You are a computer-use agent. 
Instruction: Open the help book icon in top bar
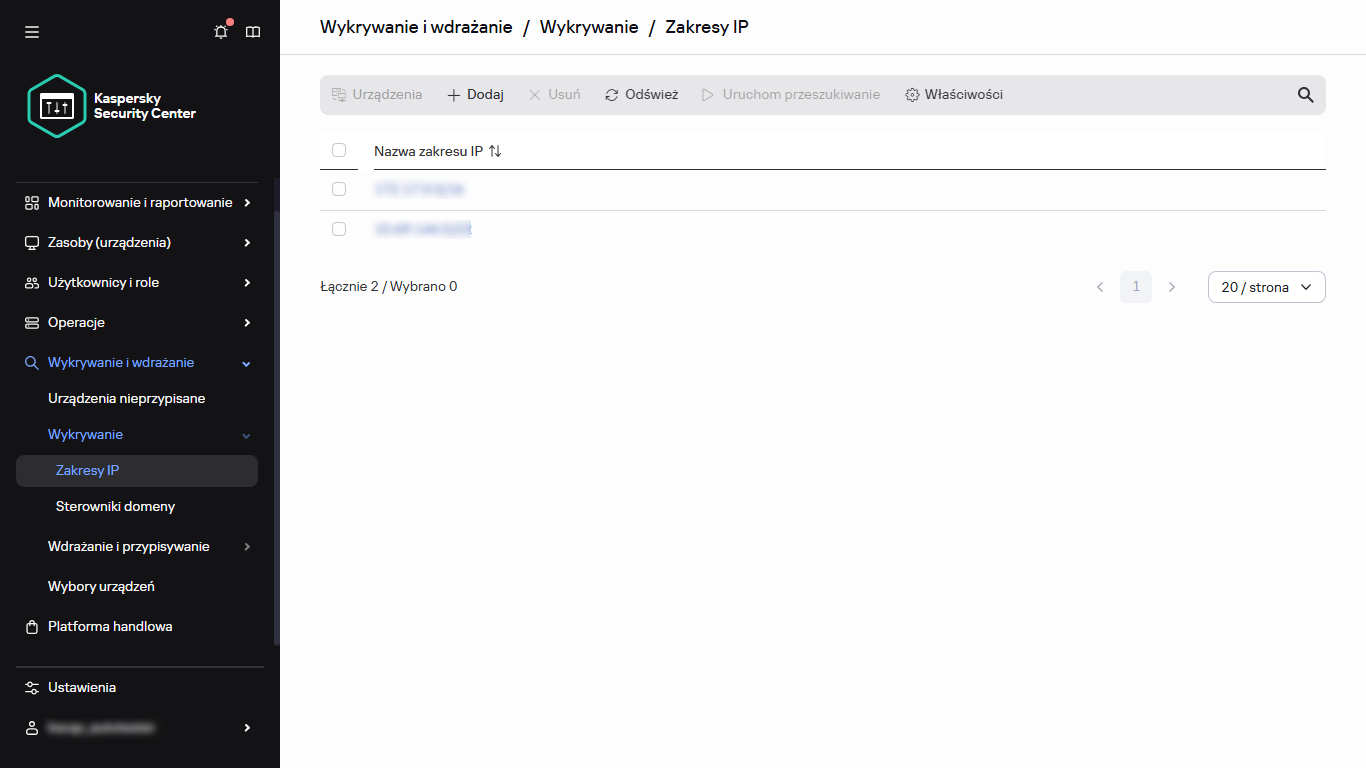(x=252, y=31)
